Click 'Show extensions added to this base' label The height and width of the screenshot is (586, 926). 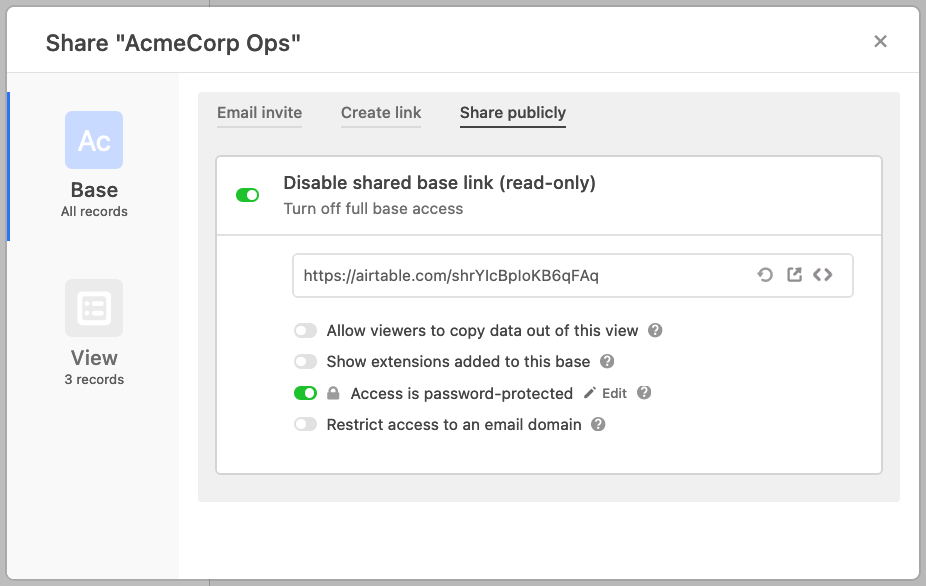pyautogui.click(x=458, y=362)
